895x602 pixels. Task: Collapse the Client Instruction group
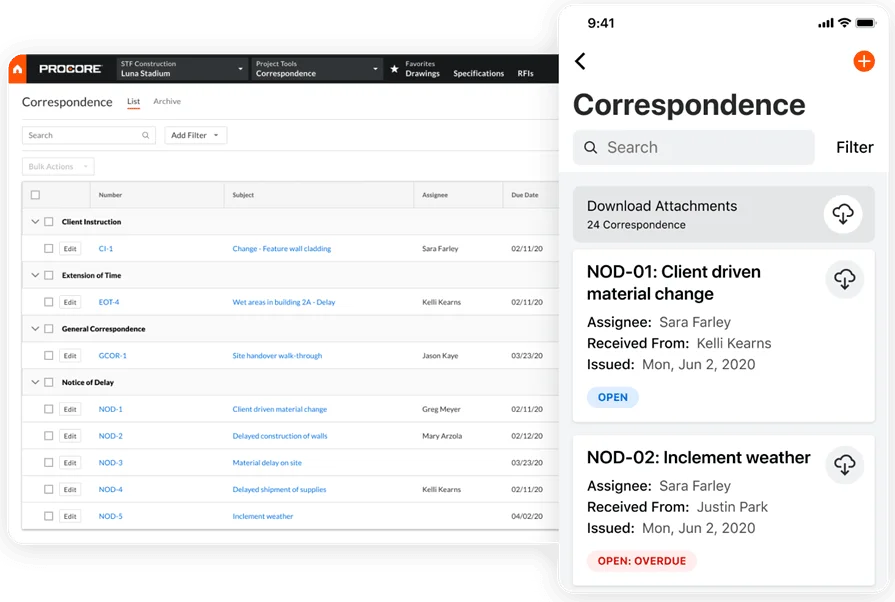click(x=35, y=221)
